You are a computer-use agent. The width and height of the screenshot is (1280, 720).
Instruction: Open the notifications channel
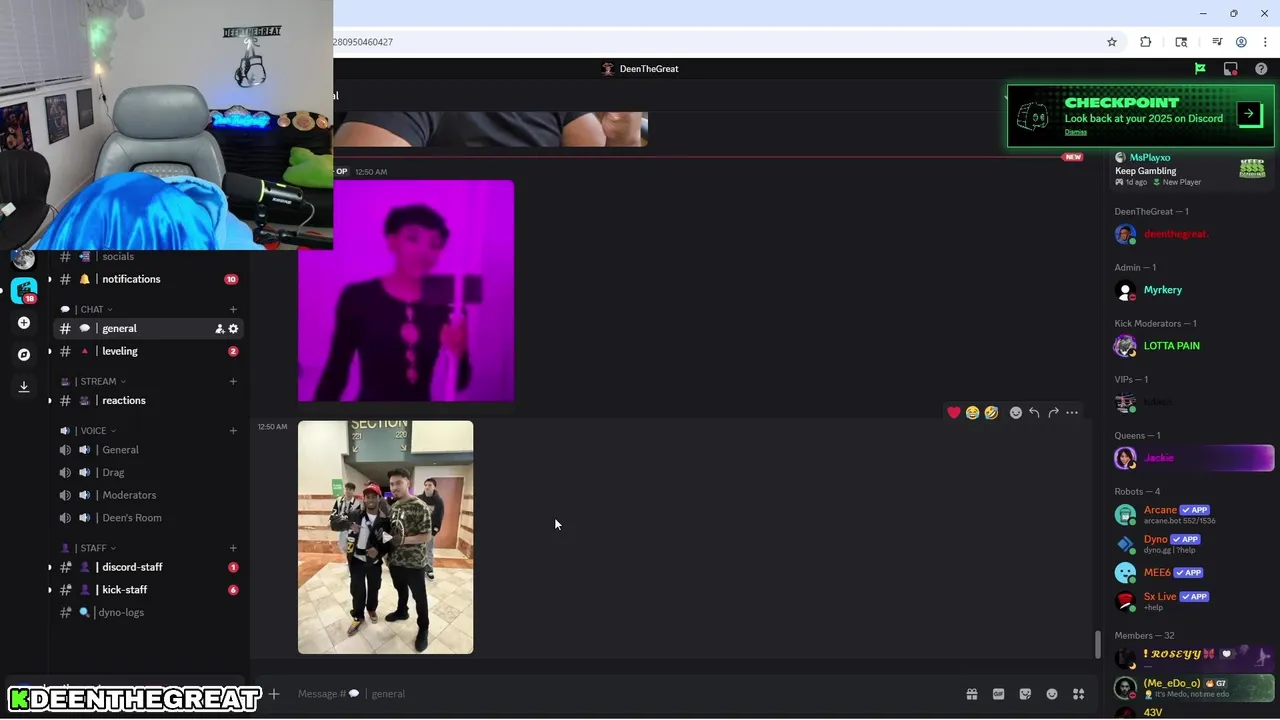click(x=148, y=279)
